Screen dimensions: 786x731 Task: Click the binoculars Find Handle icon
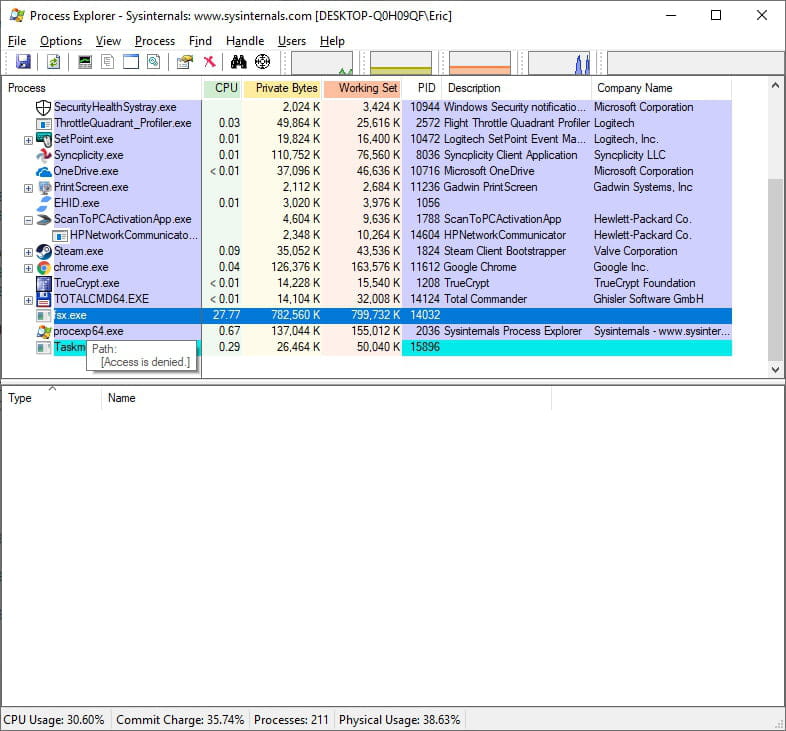coord(239,62)
